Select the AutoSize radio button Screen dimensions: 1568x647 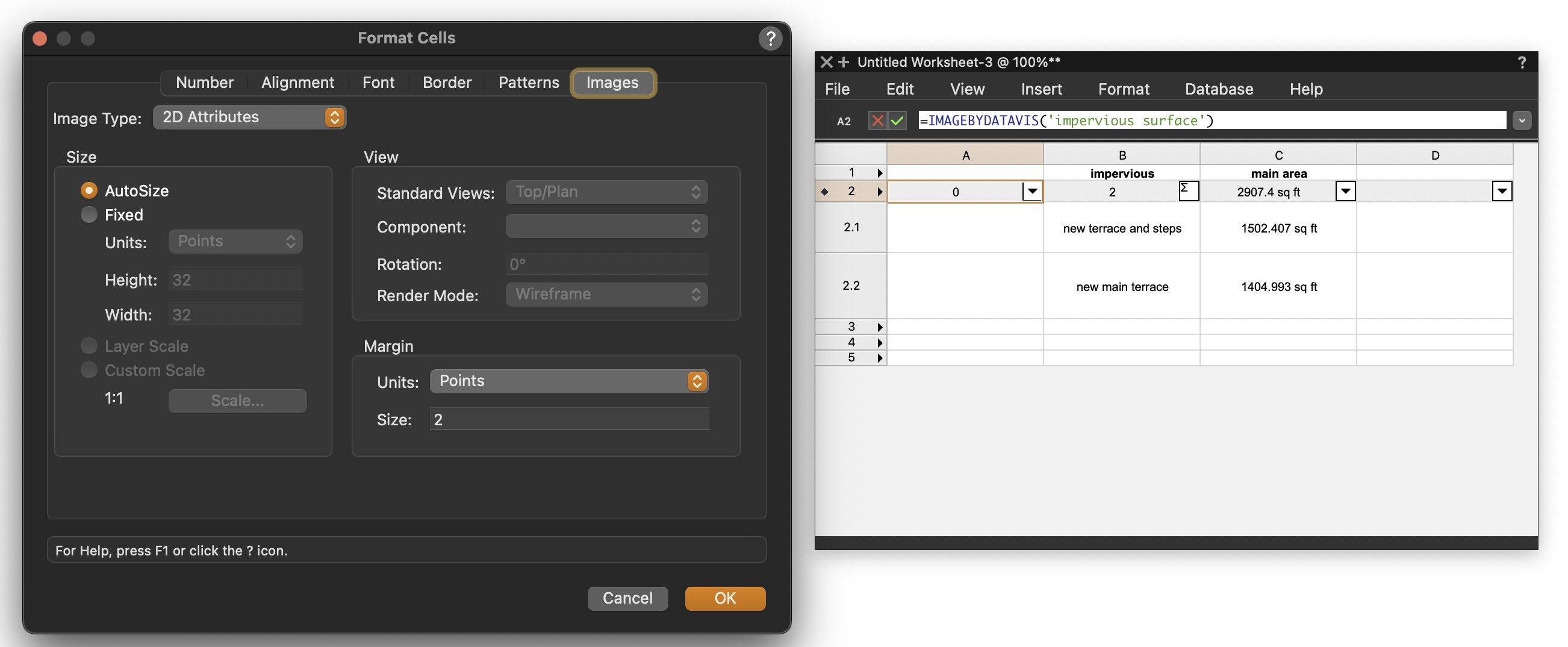pos(89,191)
